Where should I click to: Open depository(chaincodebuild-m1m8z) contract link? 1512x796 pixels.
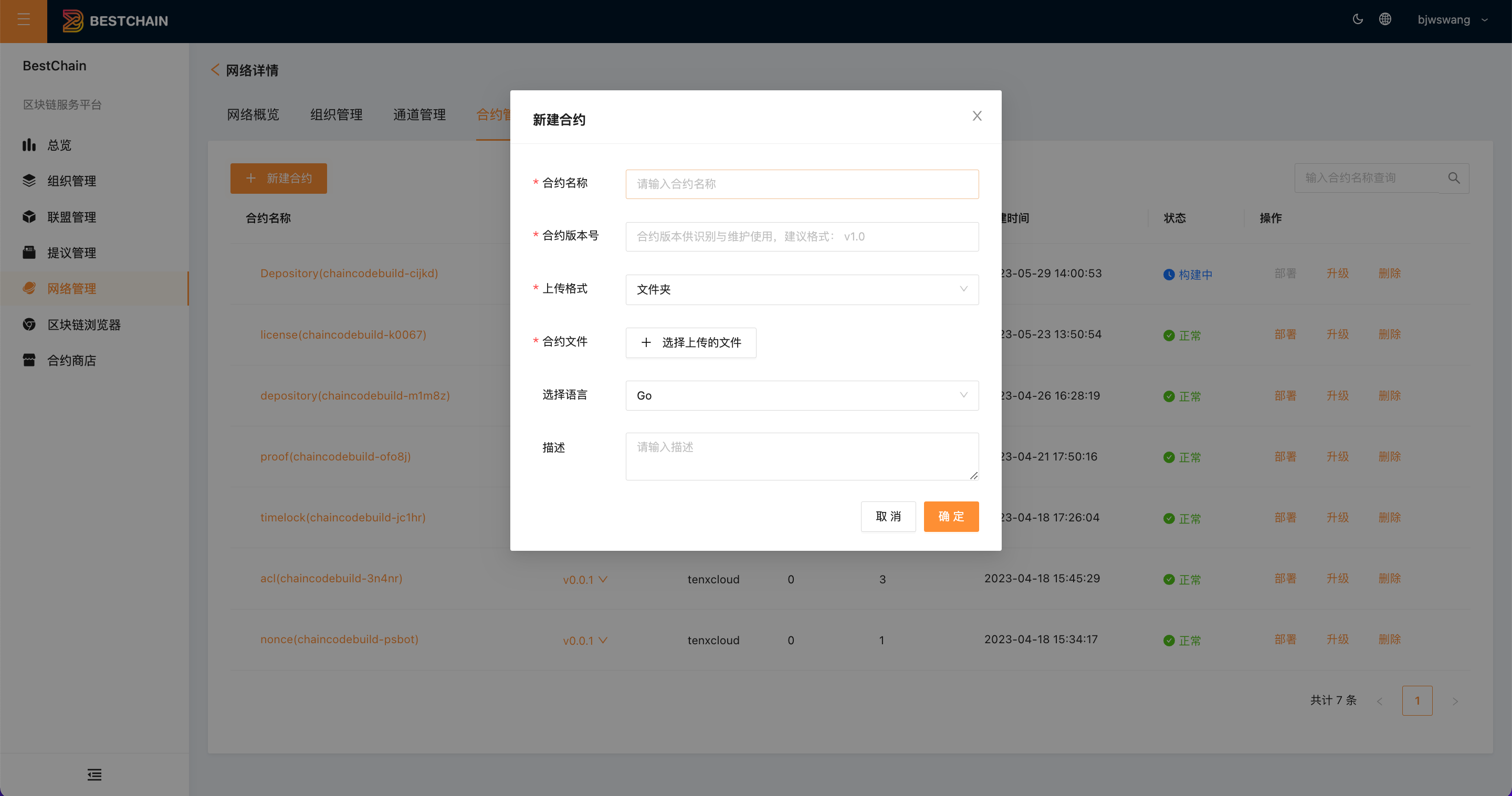coord(355,396)
